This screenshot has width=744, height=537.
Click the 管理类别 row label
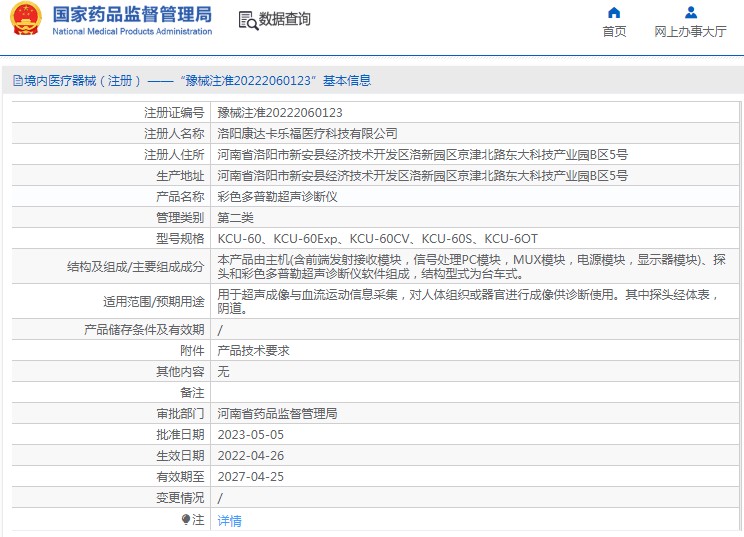[180, 218]
